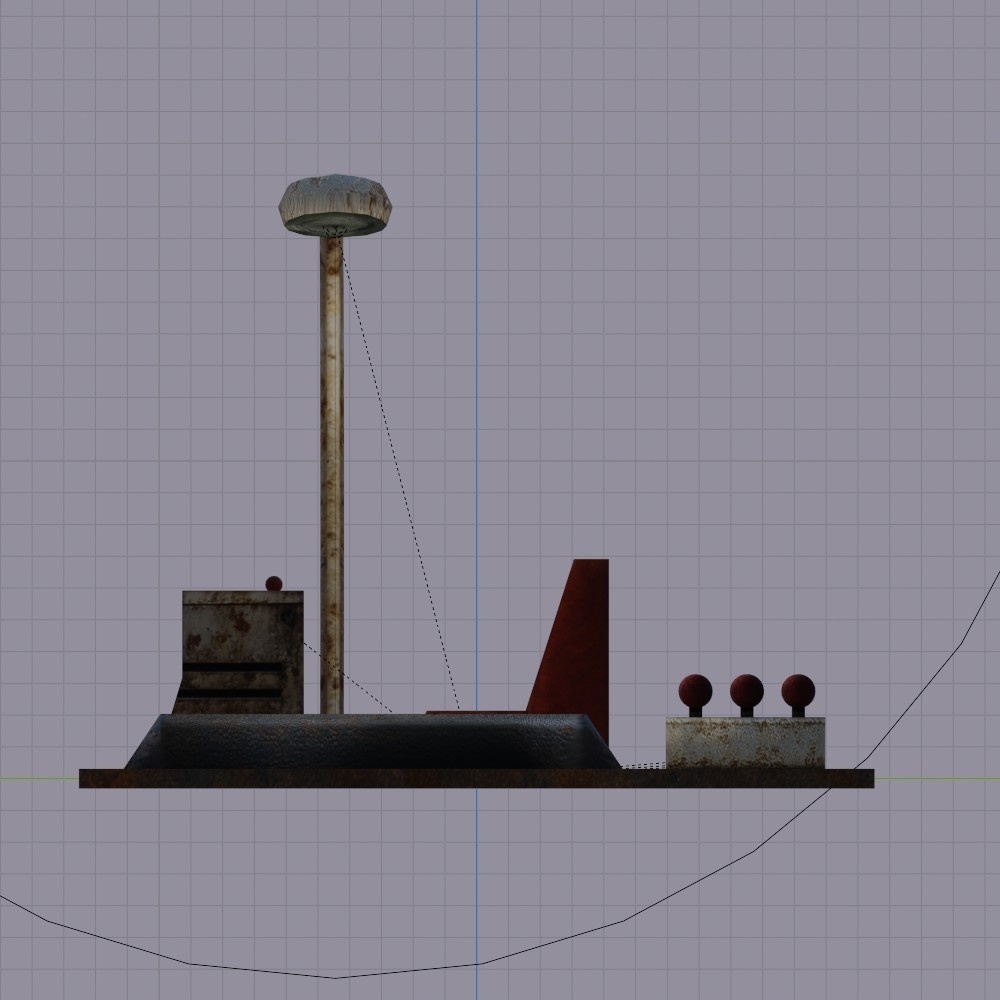Click the disc cap atop the tall pole
Image resolution: width=1000 pixels, height=1000 pixels.
(335, 200)
